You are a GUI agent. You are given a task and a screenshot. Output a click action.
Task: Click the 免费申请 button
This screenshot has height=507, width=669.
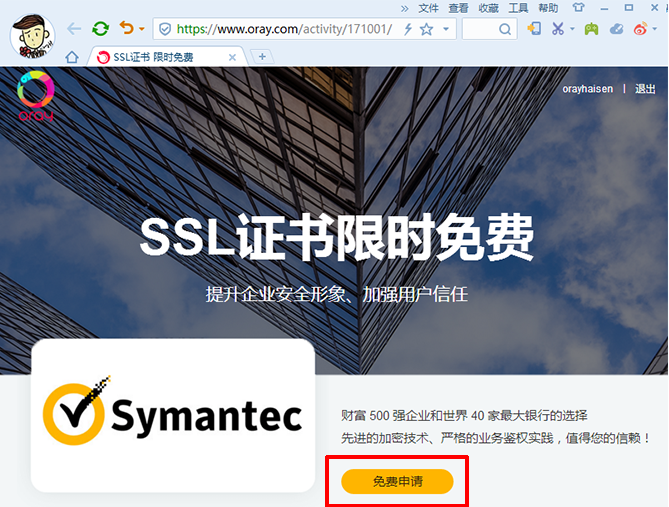[398, 481]
